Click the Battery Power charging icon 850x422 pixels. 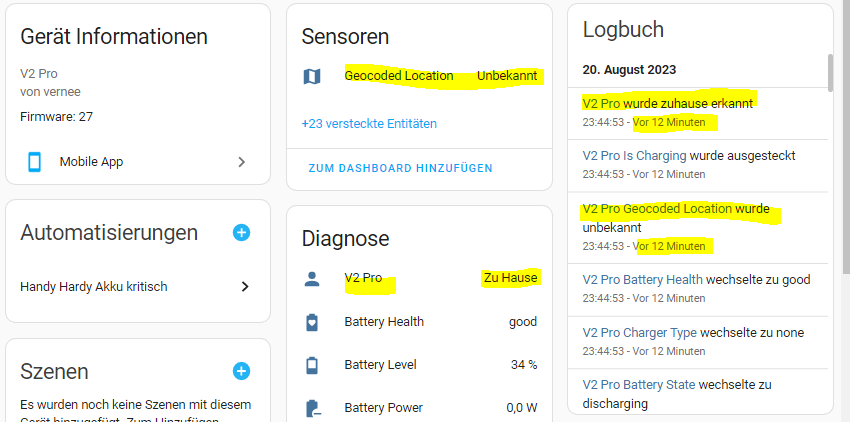coord(313,408)
